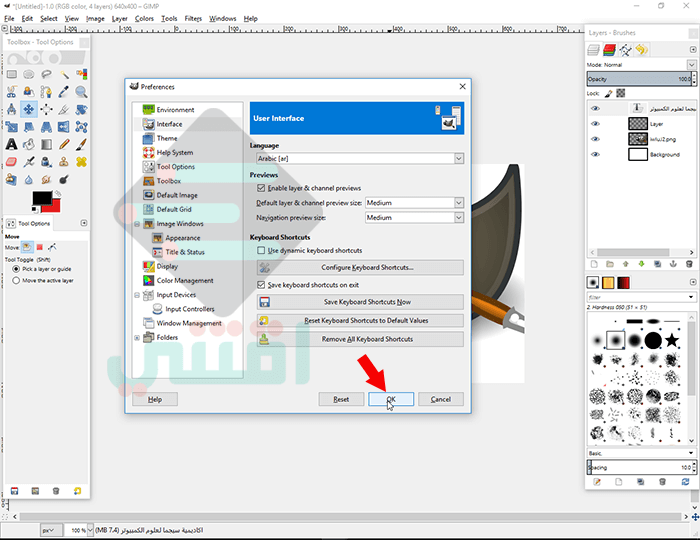Open the Colors menu
This screenshot has height=540, width=700.
144,19
